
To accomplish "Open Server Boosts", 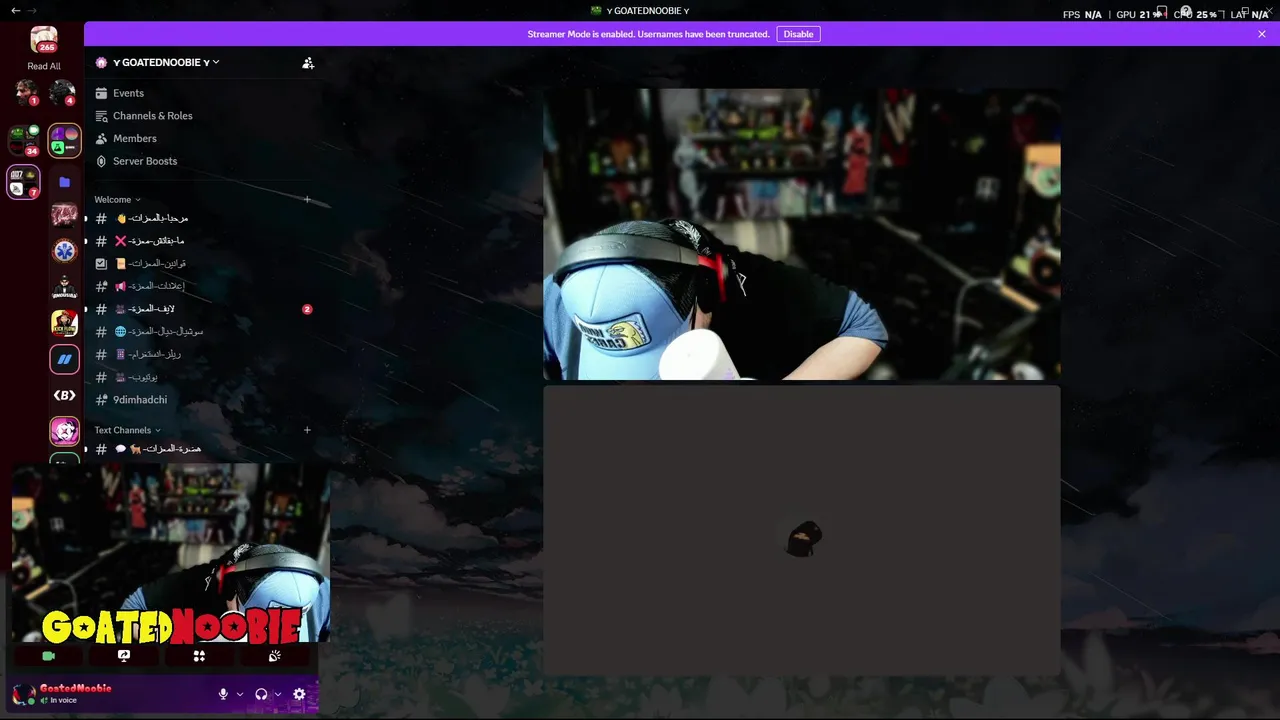I will pyautogui.click(x=144, y=161).
